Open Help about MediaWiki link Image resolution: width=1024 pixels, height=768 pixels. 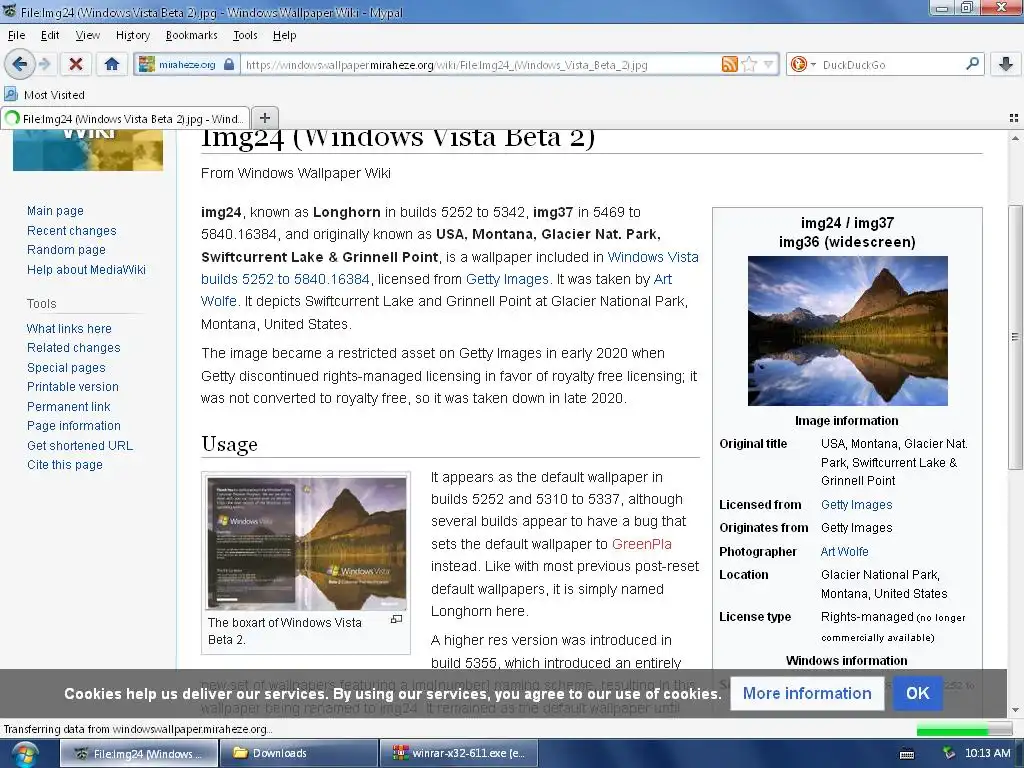(x=86, y=270)
